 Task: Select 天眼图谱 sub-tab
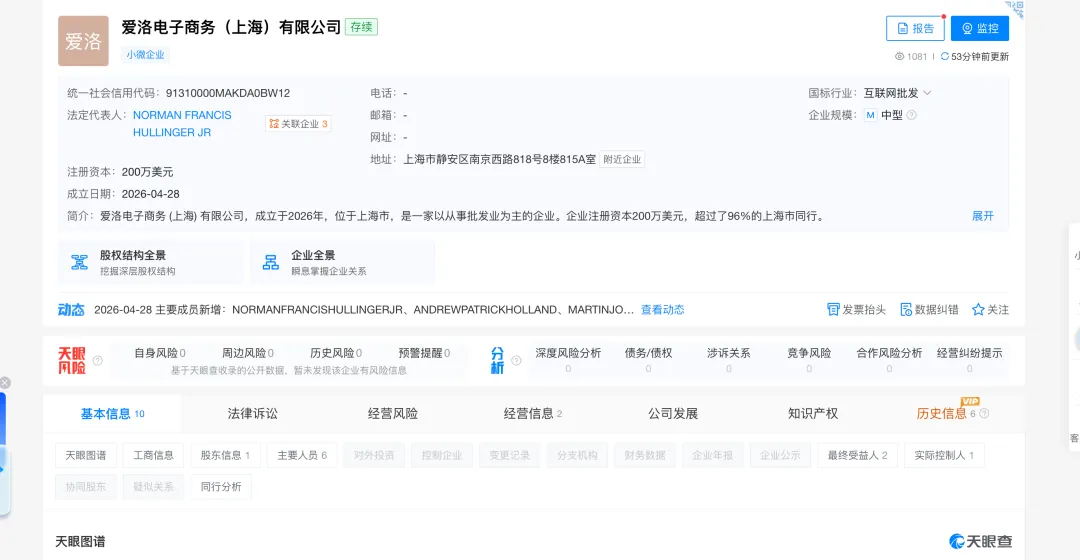coord(86,455)
